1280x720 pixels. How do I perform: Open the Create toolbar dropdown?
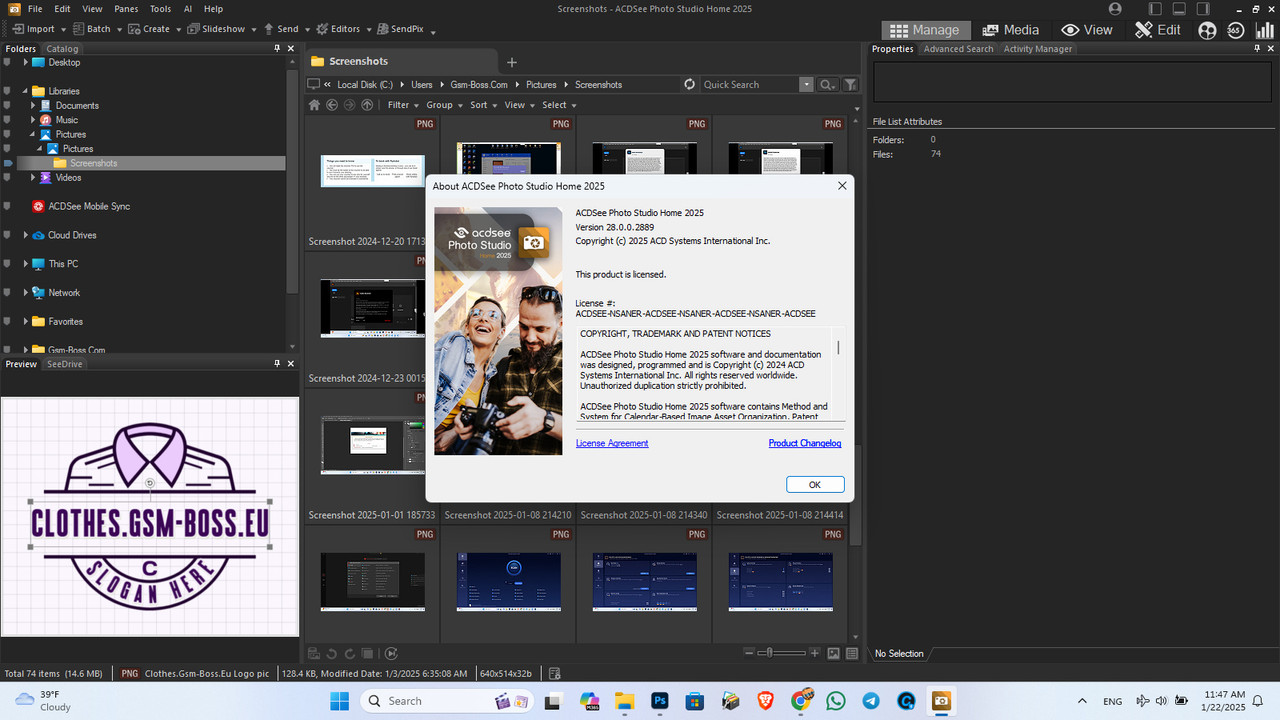155,29
